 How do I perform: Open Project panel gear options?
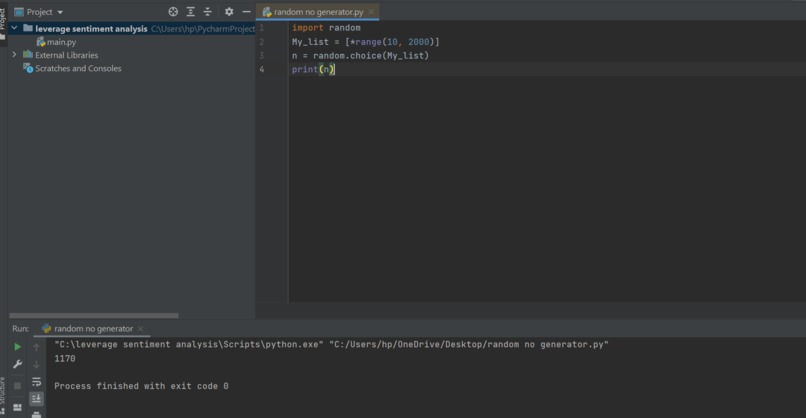pyautogui.click(x=229, y=11)
